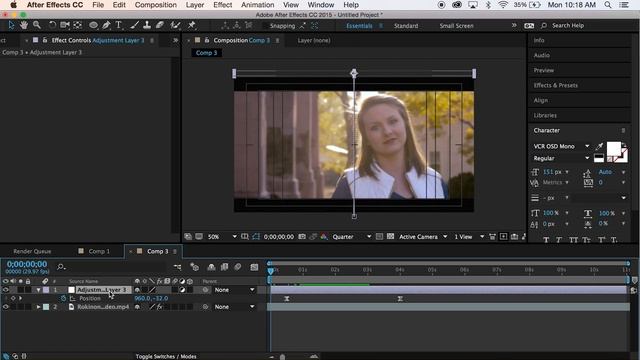Select the Unified Camera tool
The width and height of the screenshot is (640, 360).
coord(64,25)
